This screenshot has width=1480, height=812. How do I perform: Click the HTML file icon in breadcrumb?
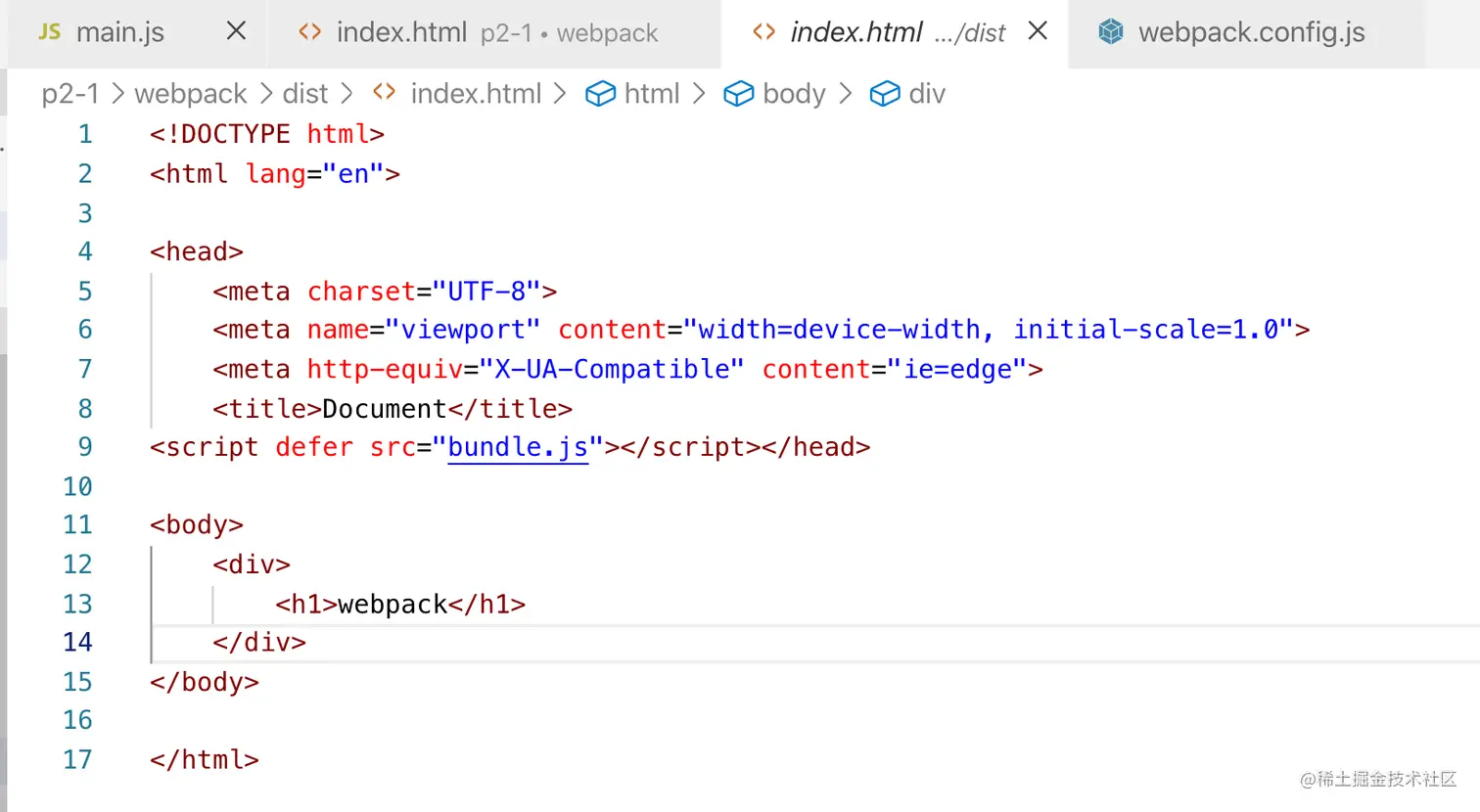click(x=385, y=92)
